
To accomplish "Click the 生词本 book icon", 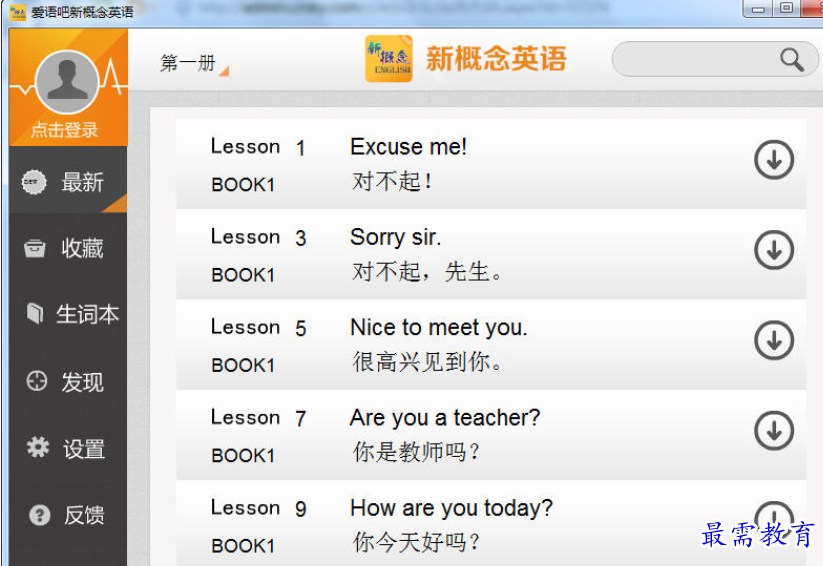I will 35,313.
